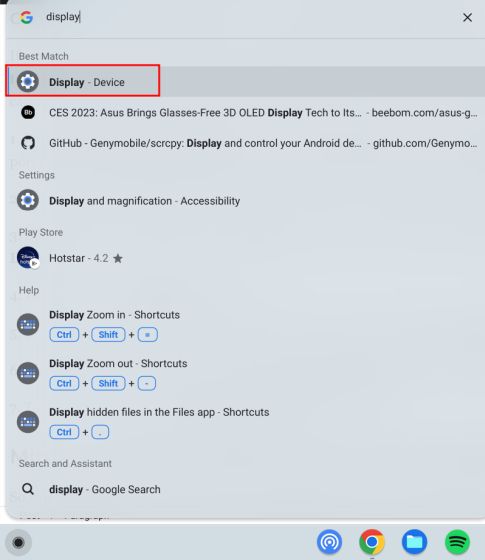This screenshot has width=485, height=560.
Task: Click the launcher circle button on the shelf
Action: (x=18, y=542)
